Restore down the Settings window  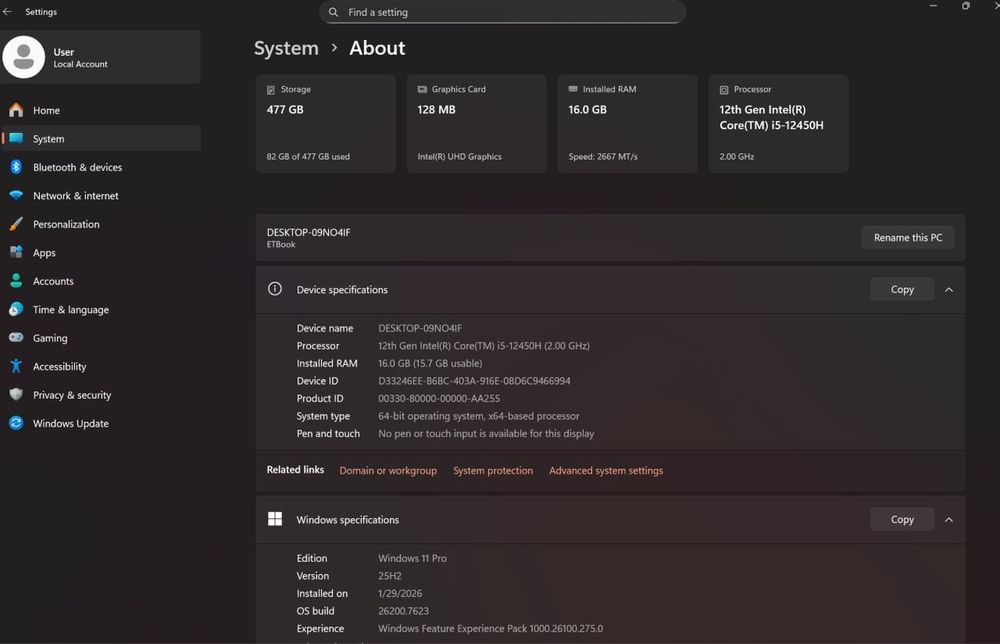tap(966, 6)
